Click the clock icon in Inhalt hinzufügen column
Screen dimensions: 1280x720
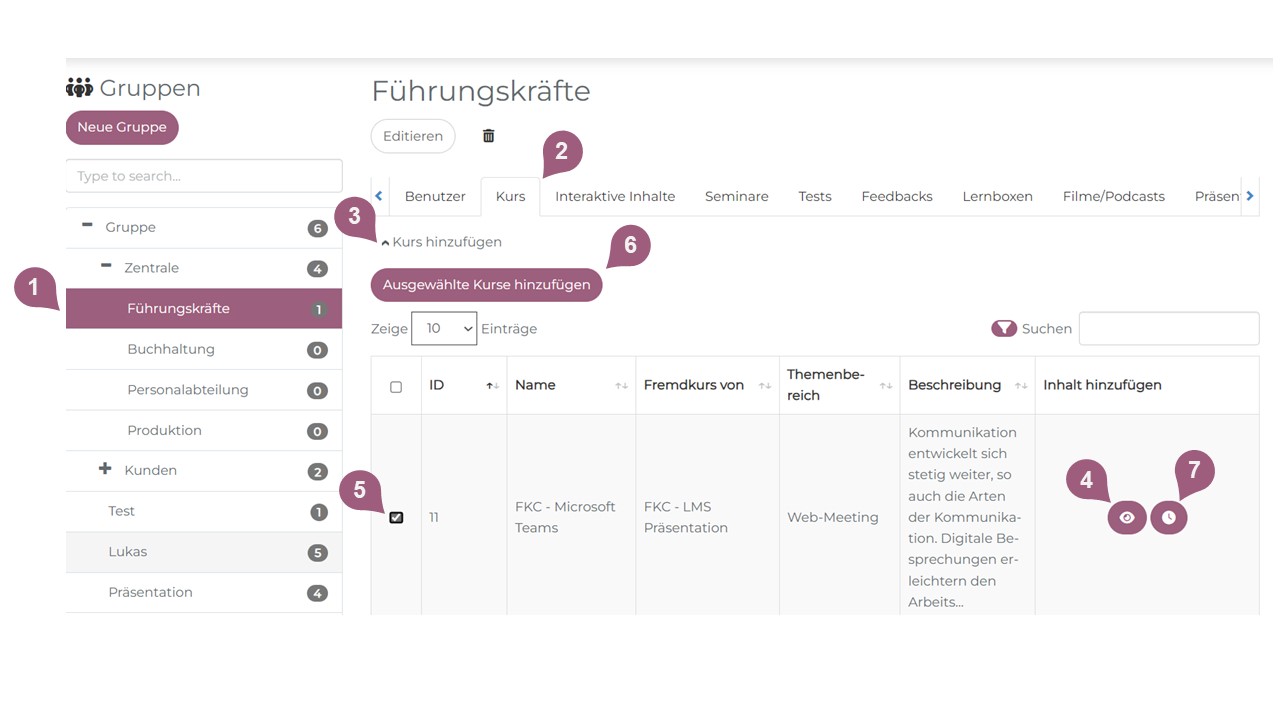(1168, 518)
